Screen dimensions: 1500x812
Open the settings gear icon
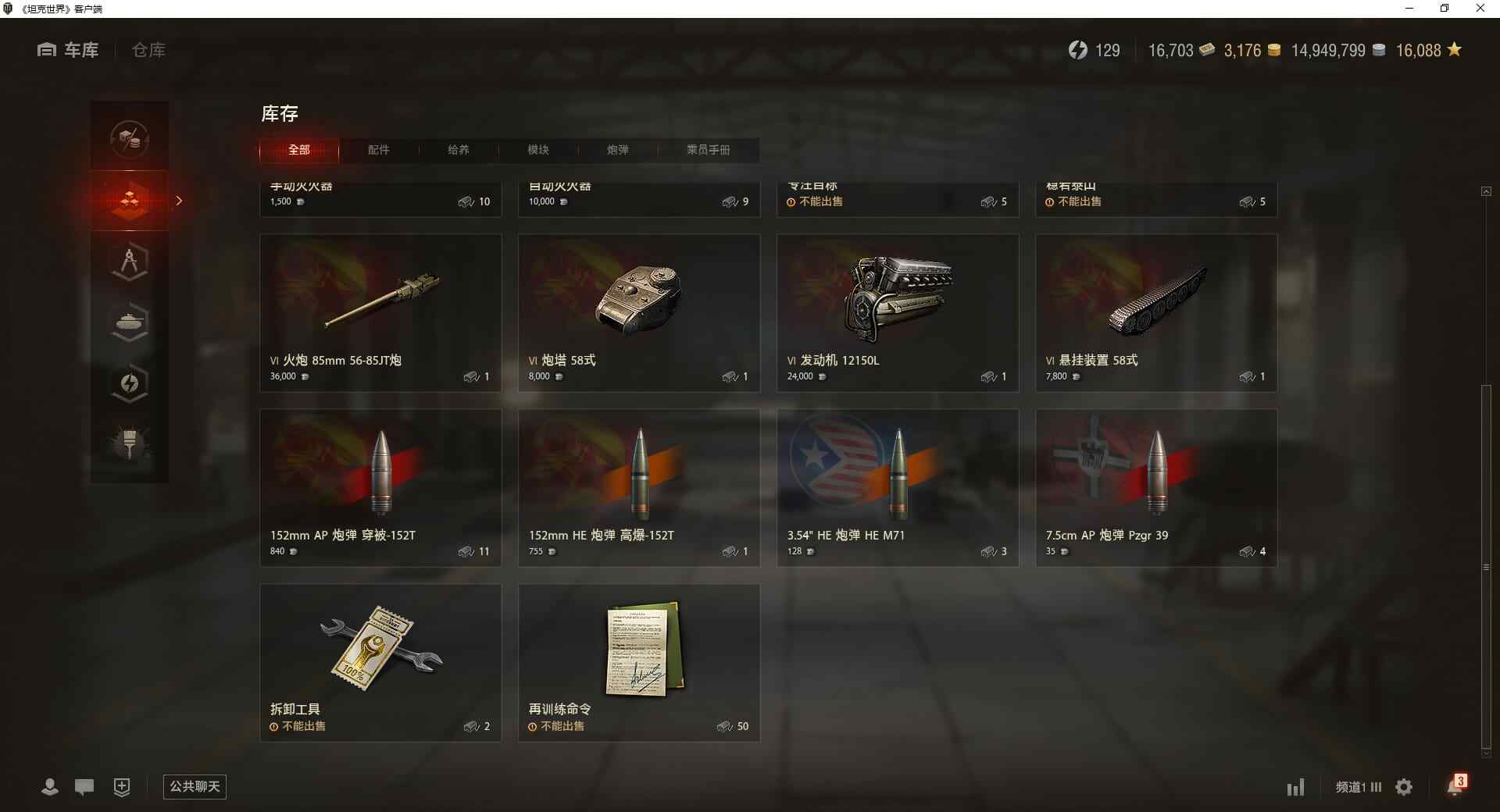(1404, 787)
